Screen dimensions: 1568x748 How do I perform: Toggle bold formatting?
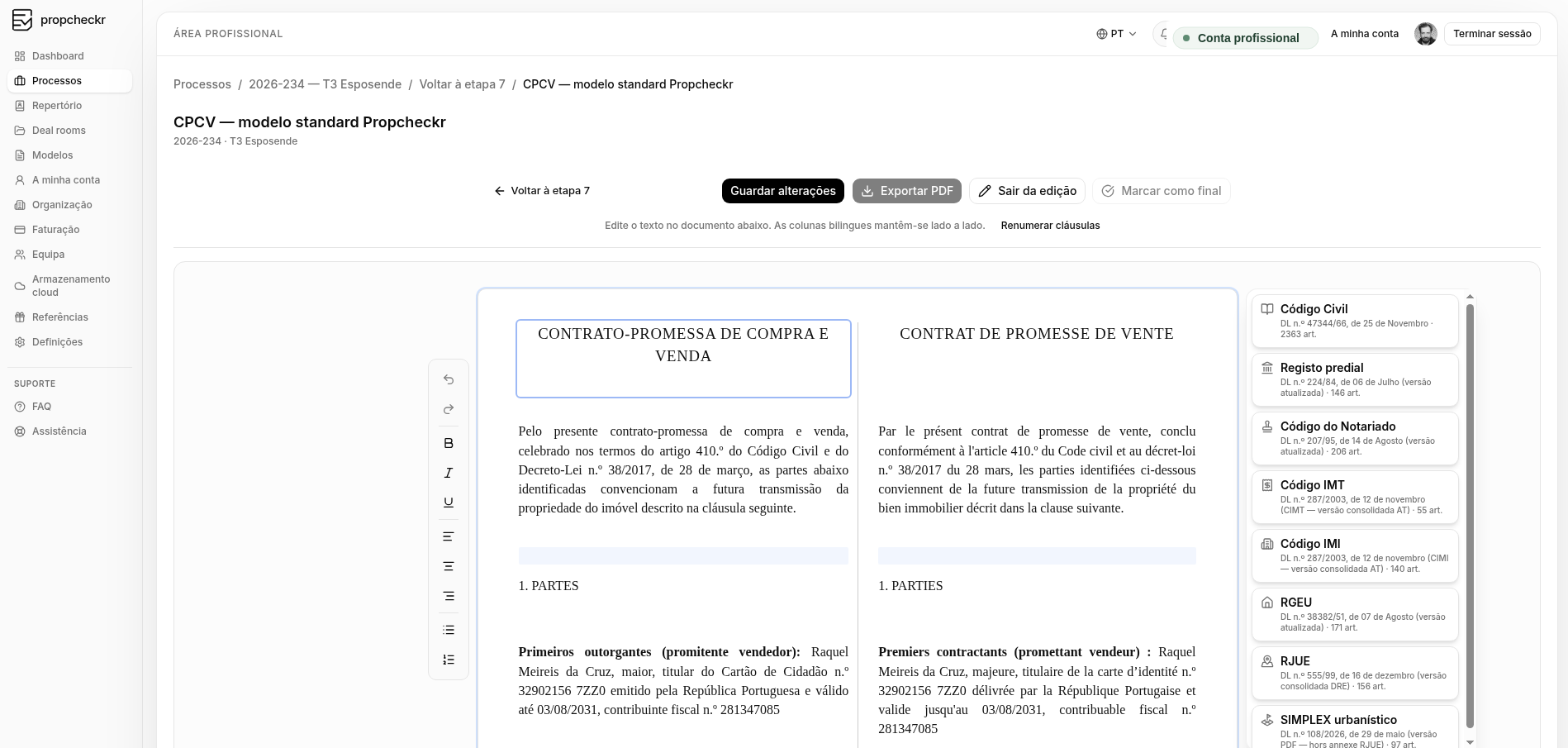pos(449,443)
